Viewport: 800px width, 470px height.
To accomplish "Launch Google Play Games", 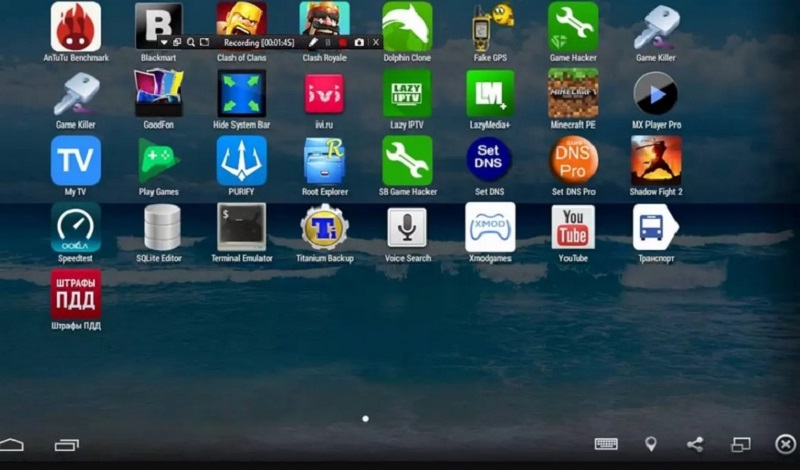I will [x=159, y=160].
